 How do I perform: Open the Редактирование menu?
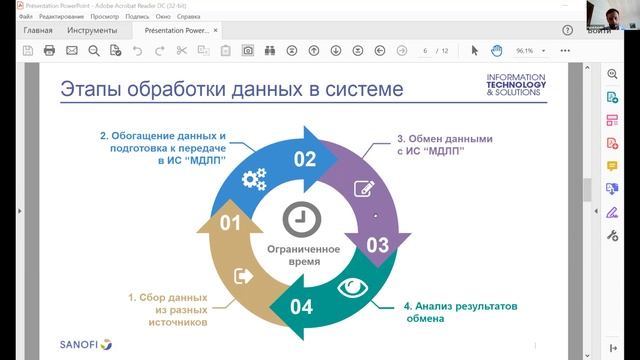click(61, 16)
